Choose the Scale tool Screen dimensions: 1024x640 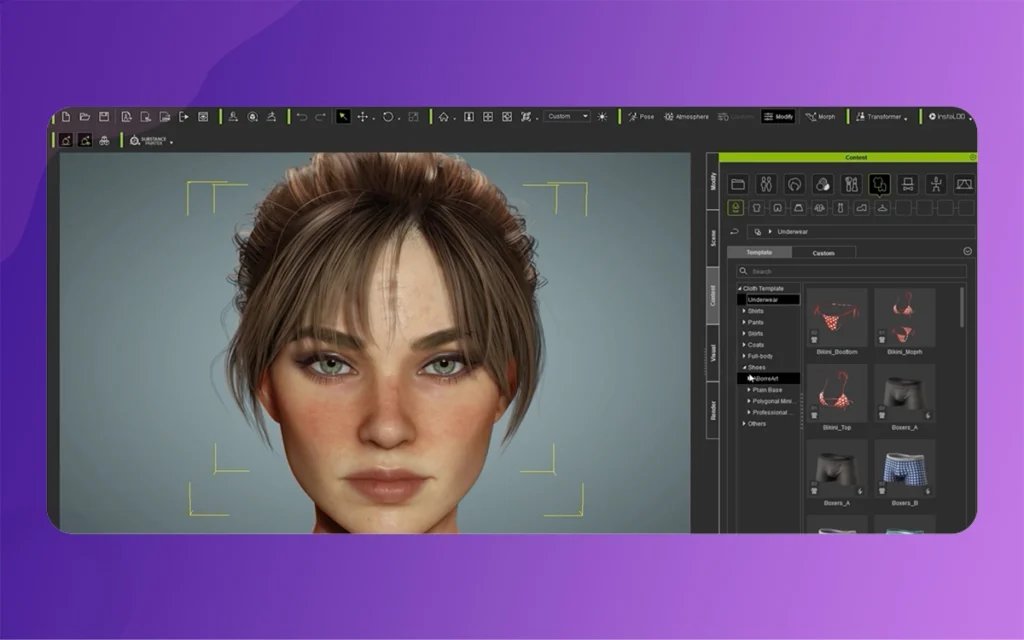[x=413, y=117]
